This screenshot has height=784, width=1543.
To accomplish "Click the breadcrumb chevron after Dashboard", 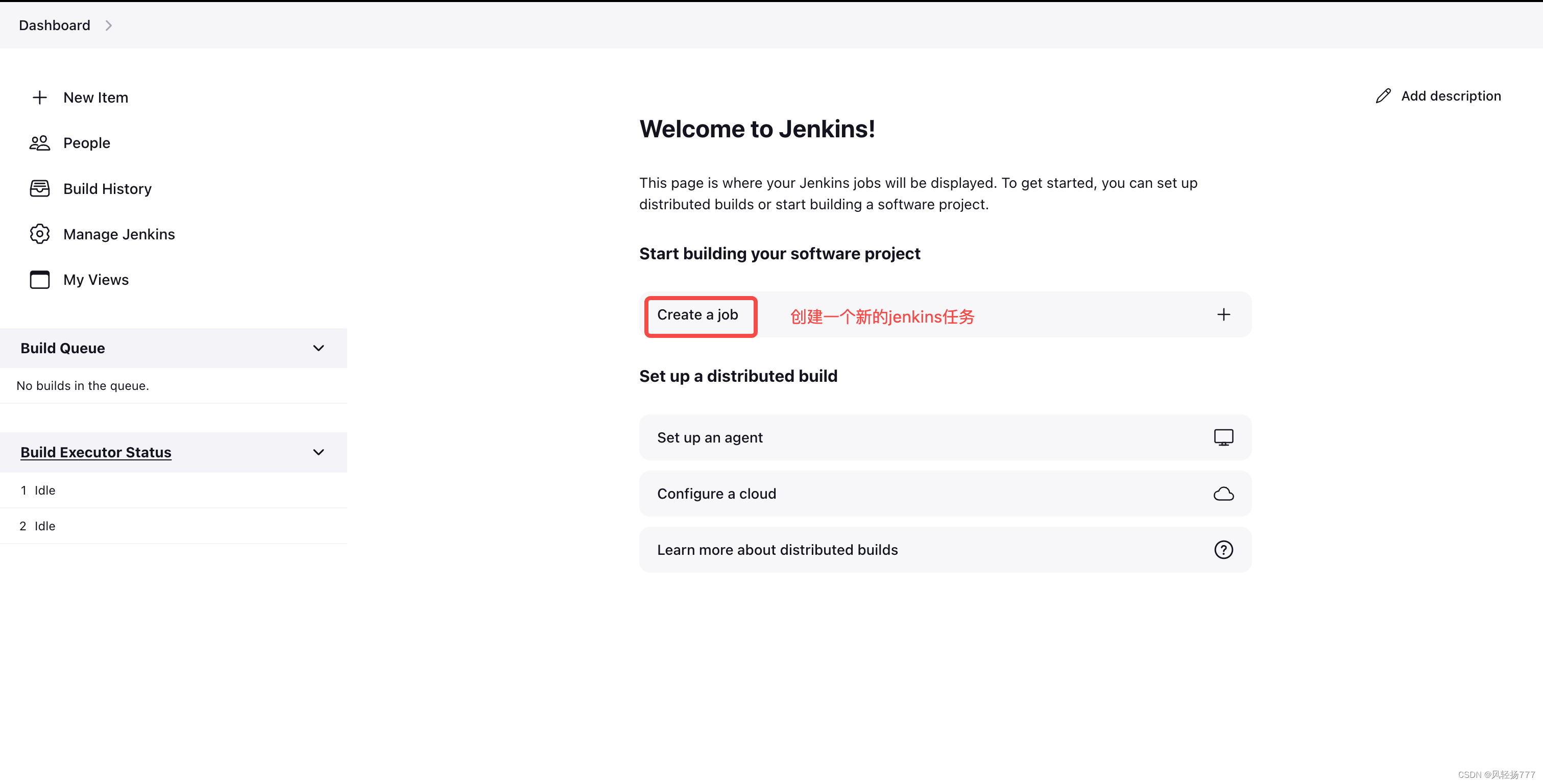I will coord(108,25).
